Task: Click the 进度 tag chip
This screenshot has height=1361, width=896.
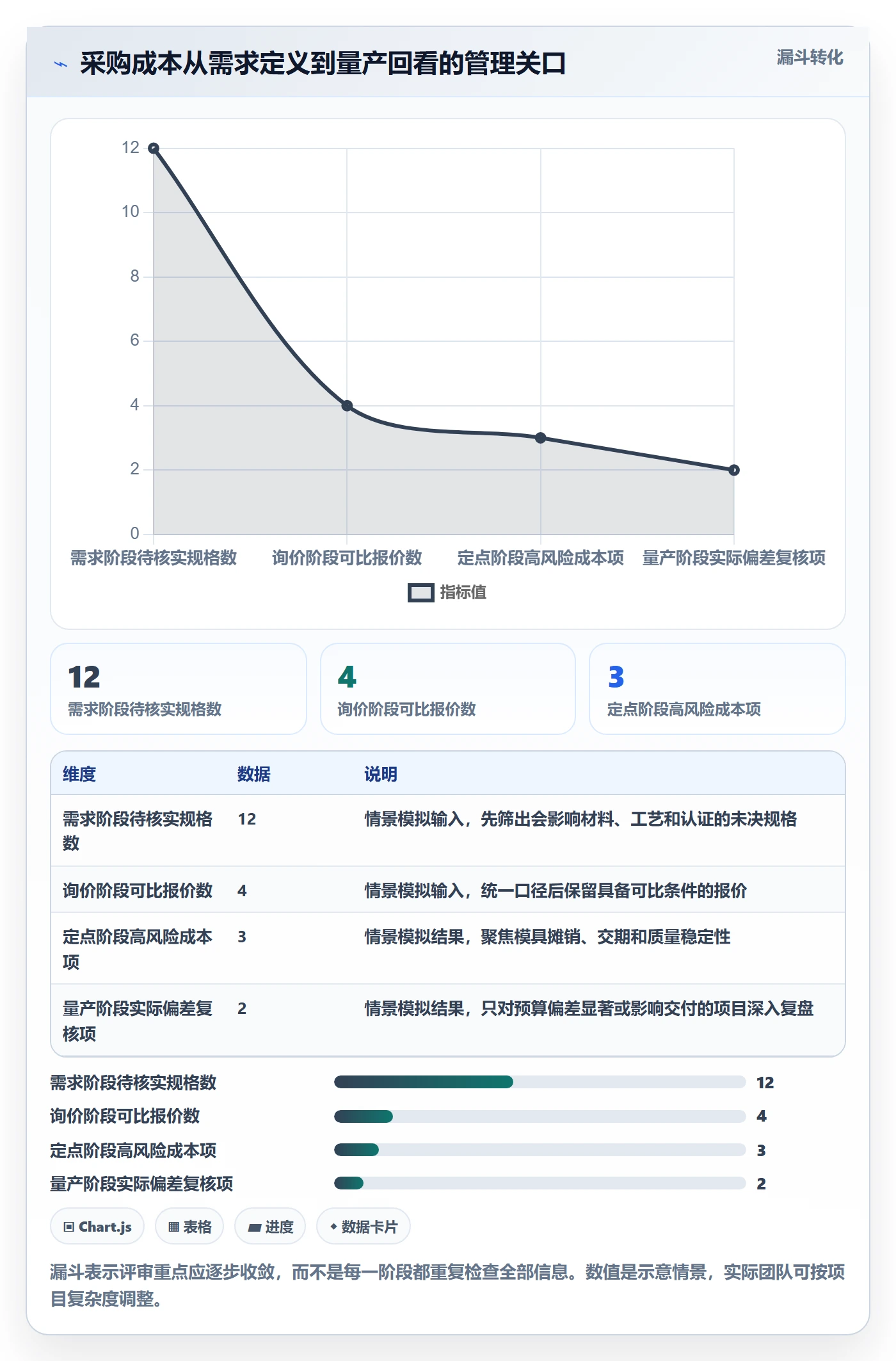Action: tap(270, 1227)
